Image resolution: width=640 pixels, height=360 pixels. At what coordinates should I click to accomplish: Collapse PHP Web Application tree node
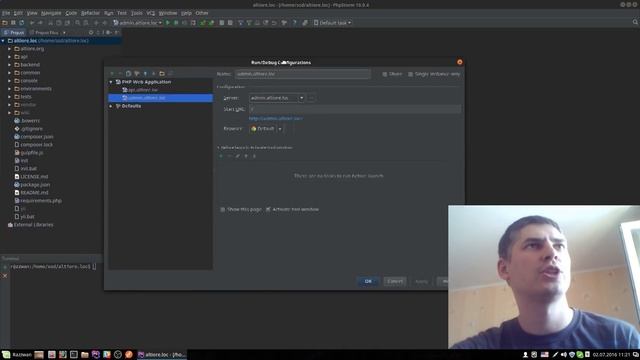(x=111, y=82)
